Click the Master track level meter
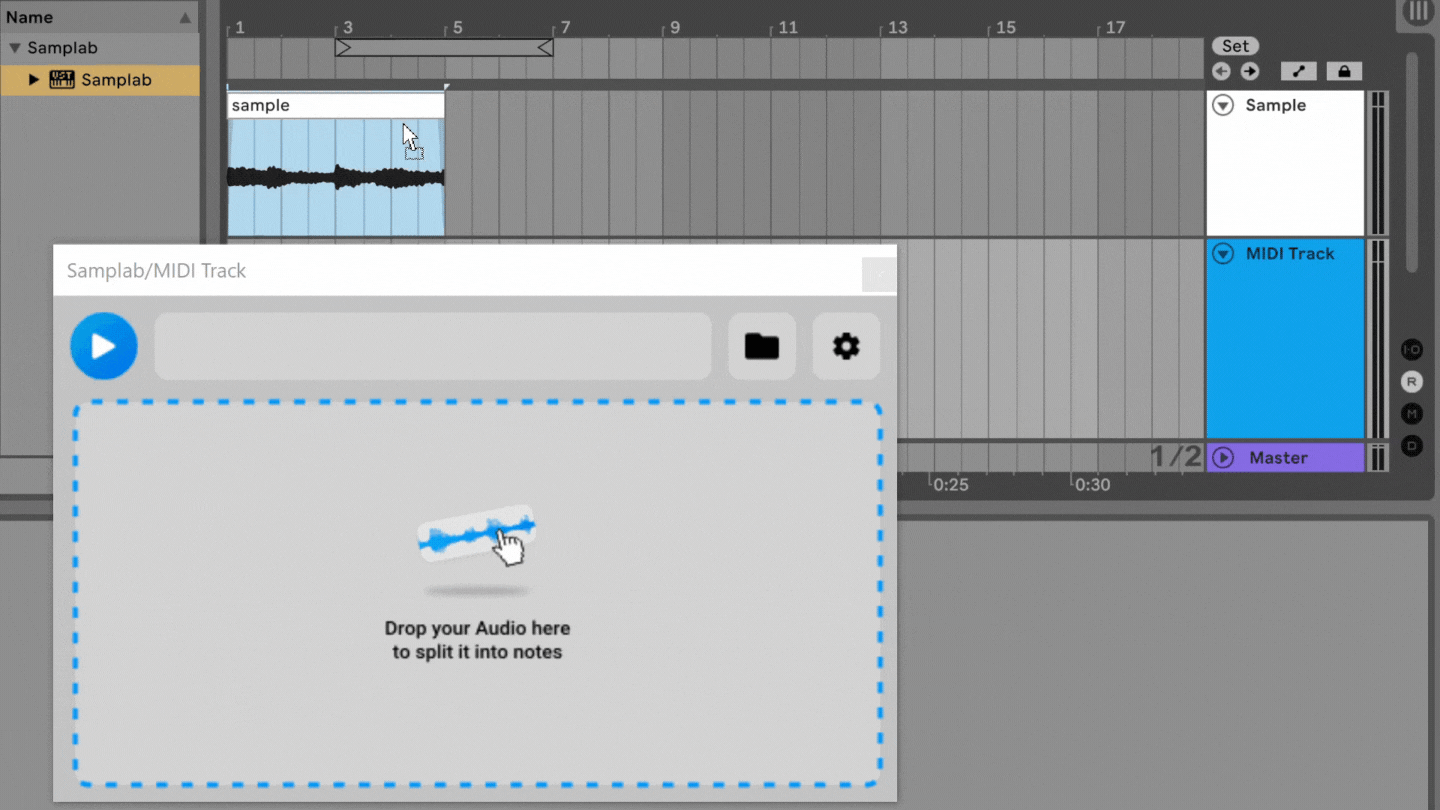Screen dimensions: 1440x810 pyautogui.click(x=1378, y=458)
